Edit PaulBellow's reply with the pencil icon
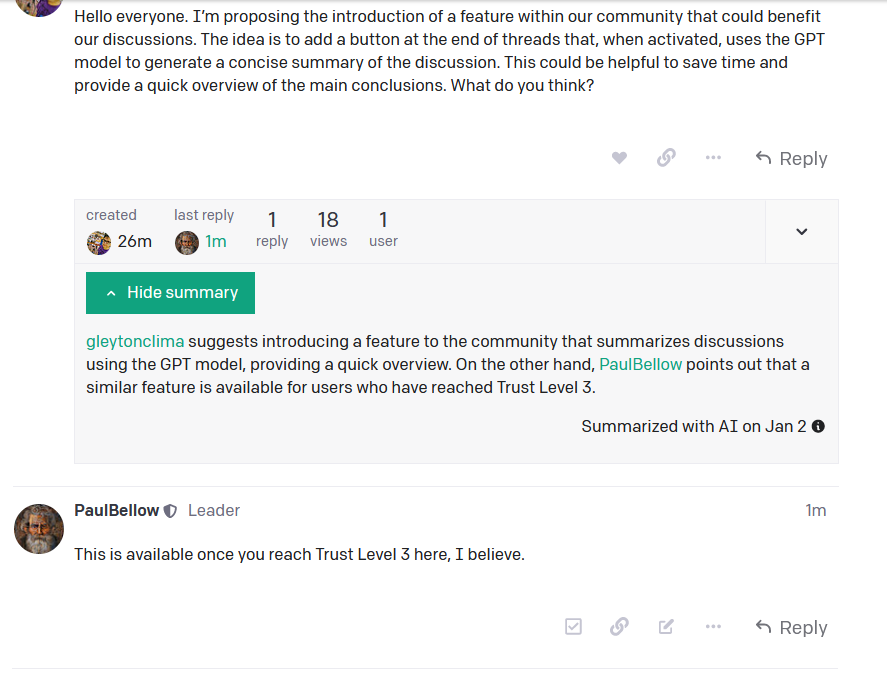887x682 pixels. click(x=666, y=626)
